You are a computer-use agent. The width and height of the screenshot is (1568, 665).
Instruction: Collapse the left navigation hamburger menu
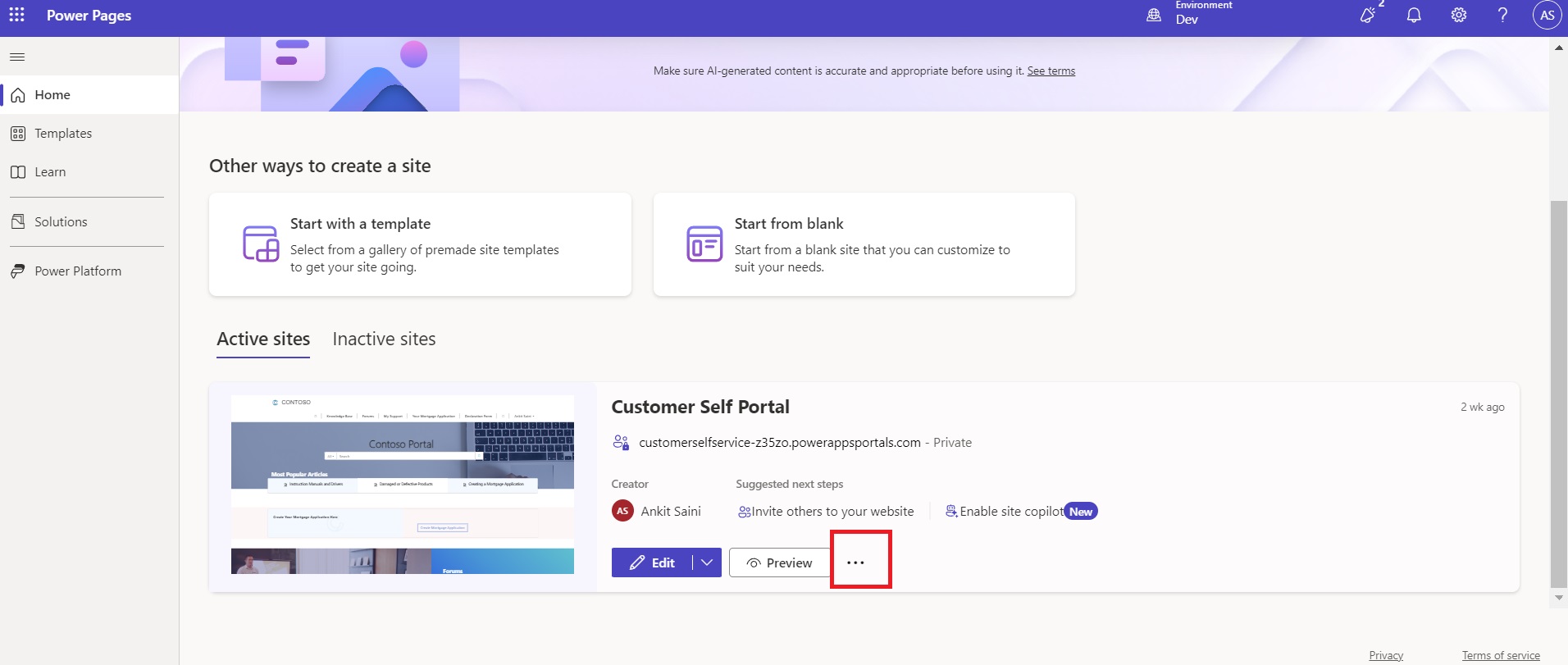(x=17, y=57)
